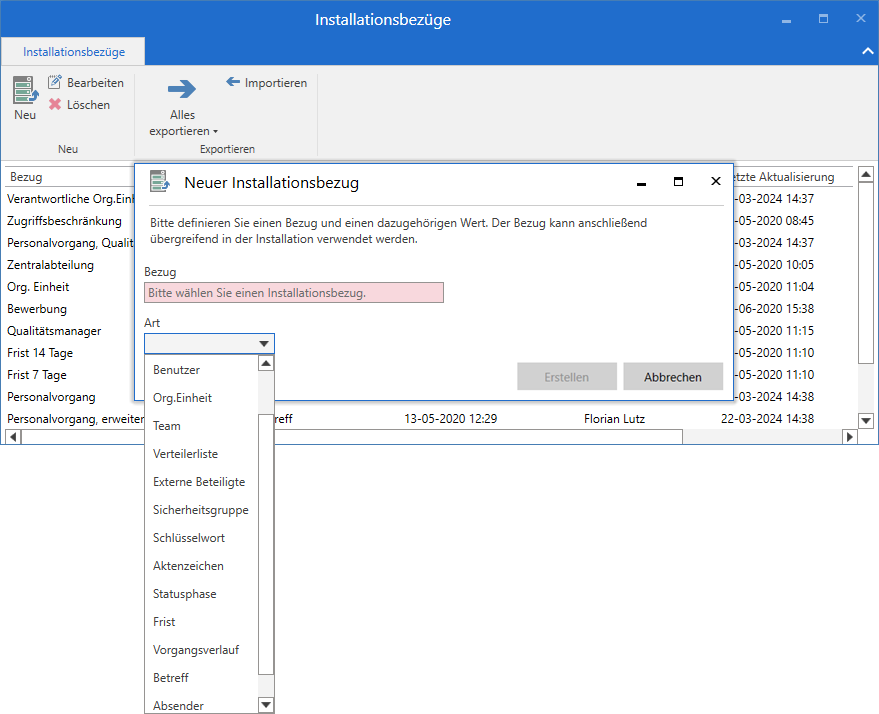This screenshot has height=714, width=879.
Task: Expand the Alles exportieren dropdown arrow
Action: 215,132
